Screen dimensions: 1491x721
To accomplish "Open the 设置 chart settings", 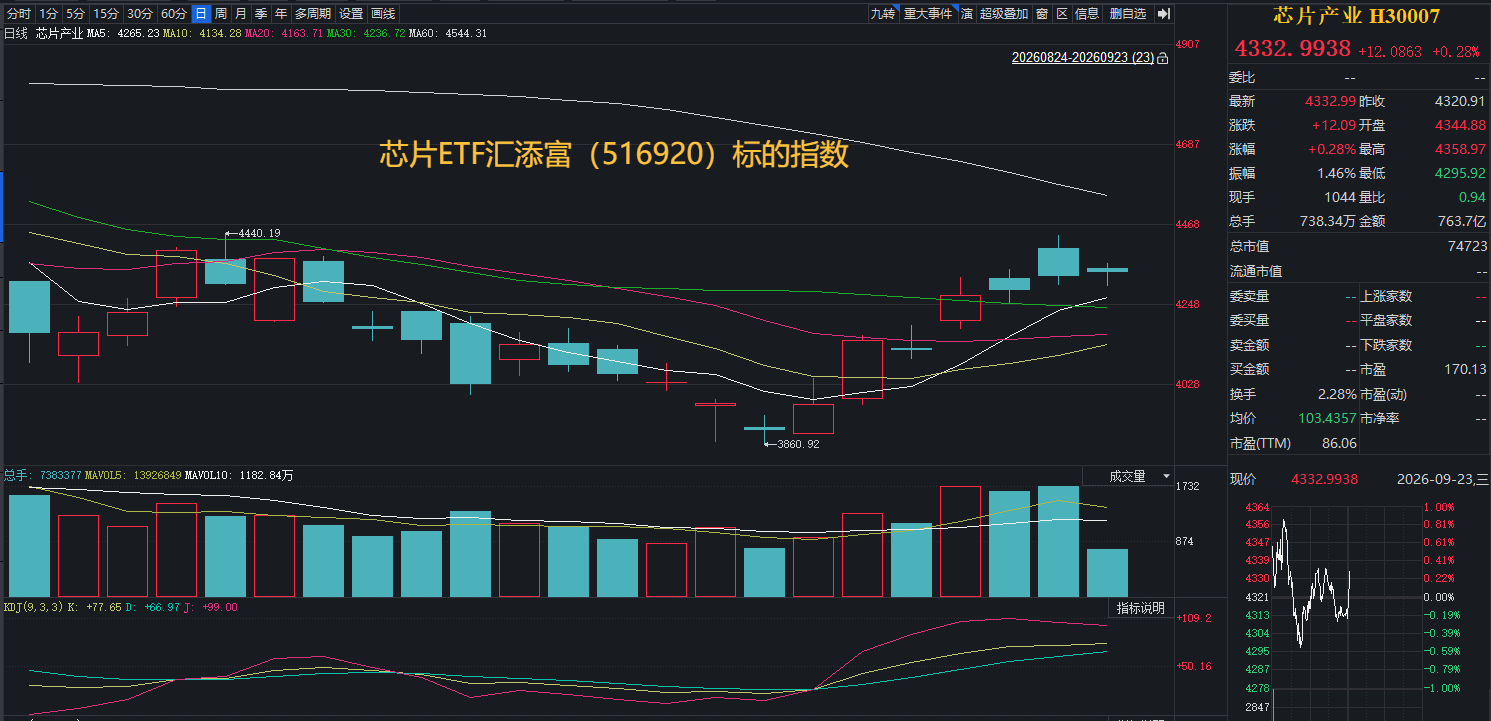I will pyautogui.click(x=351, y=14).
